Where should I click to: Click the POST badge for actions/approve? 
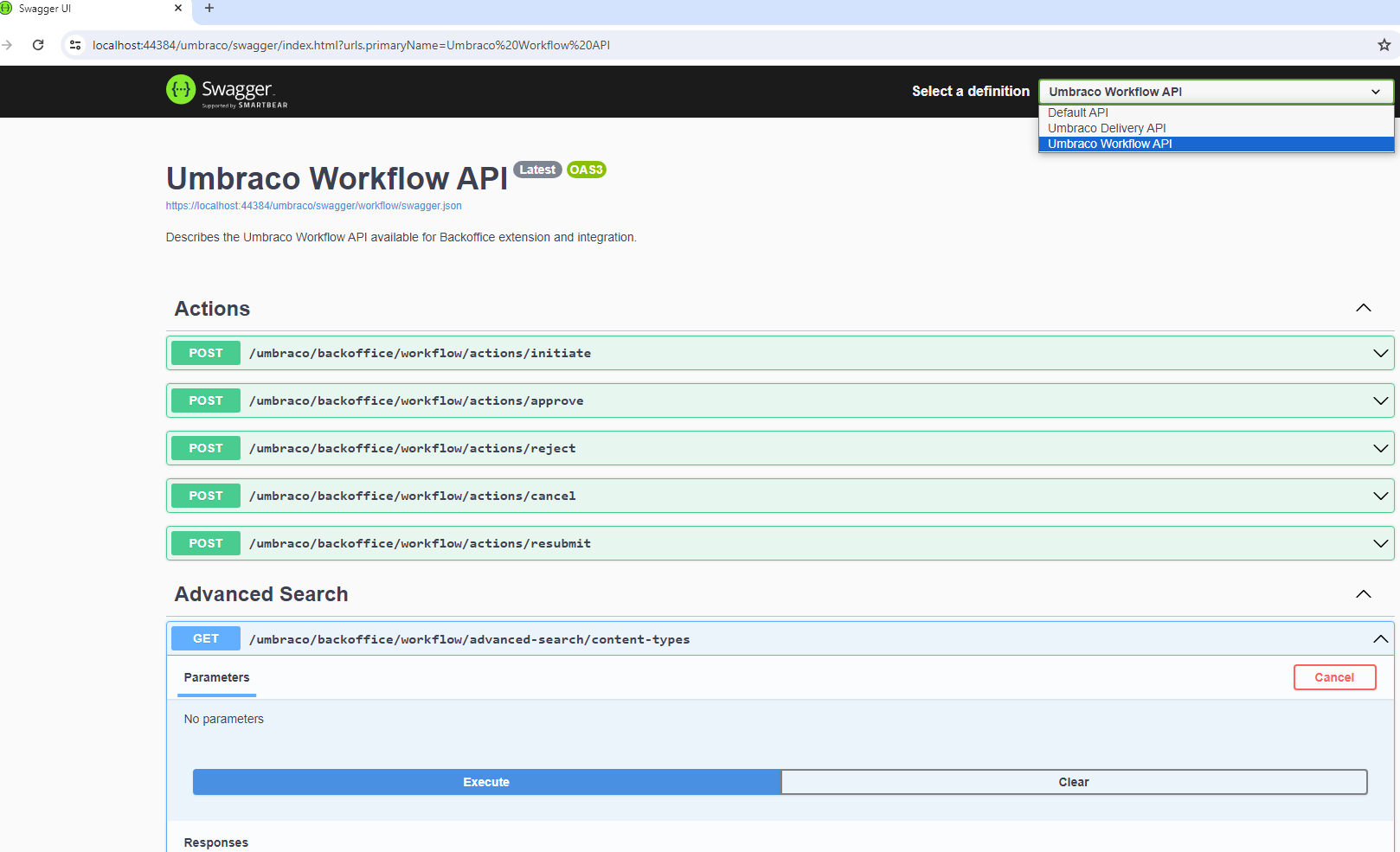point(206,400)
